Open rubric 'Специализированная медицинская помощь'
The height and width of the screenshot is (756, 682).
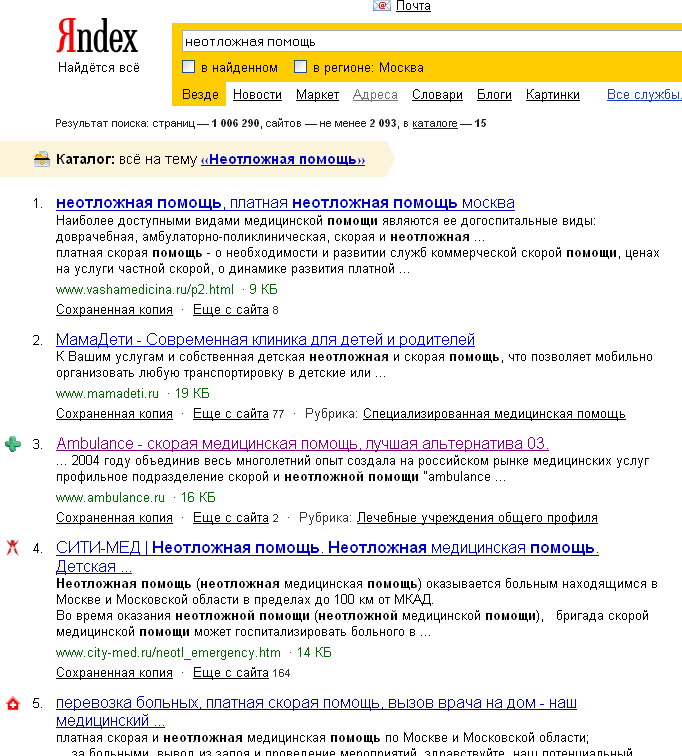[x=494, y=414]
